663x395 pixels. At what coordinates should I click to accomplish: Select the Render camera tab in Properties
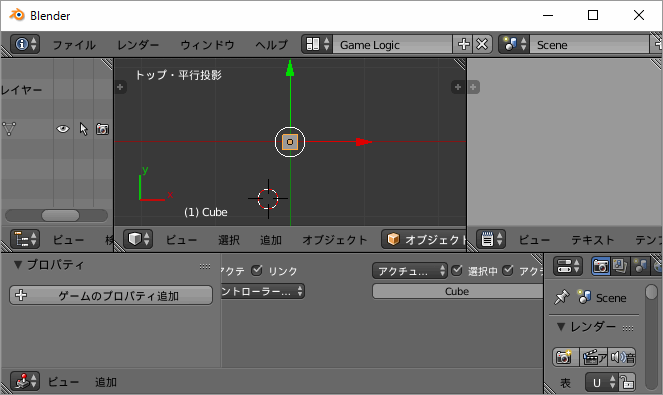point(600,266)
